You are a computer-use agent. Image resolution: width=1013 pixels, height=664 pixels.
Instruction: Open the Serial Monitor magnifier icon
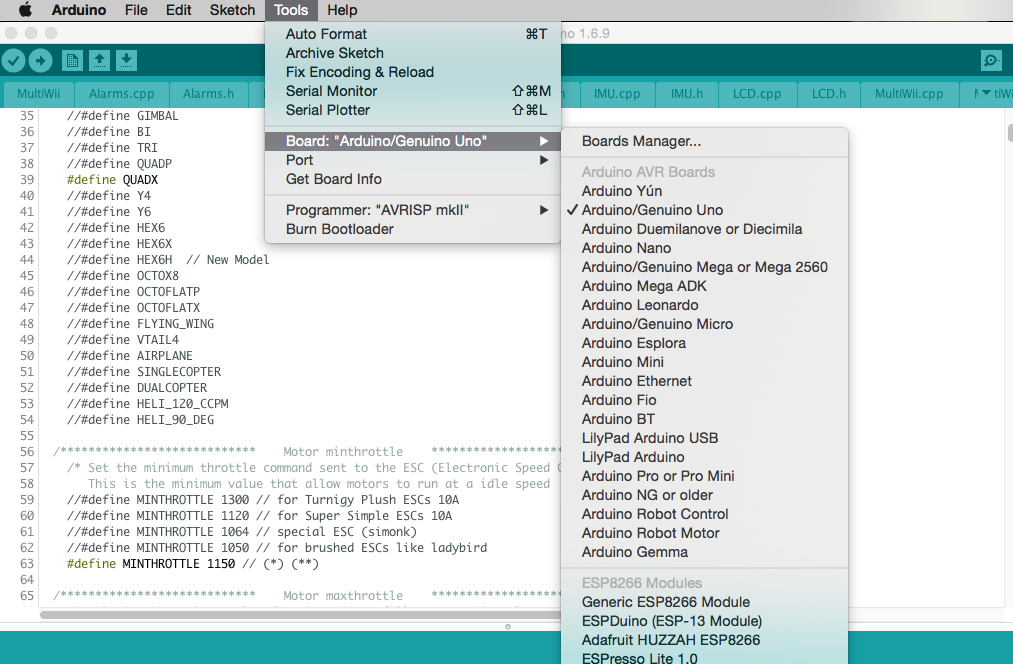click(991, 61)
